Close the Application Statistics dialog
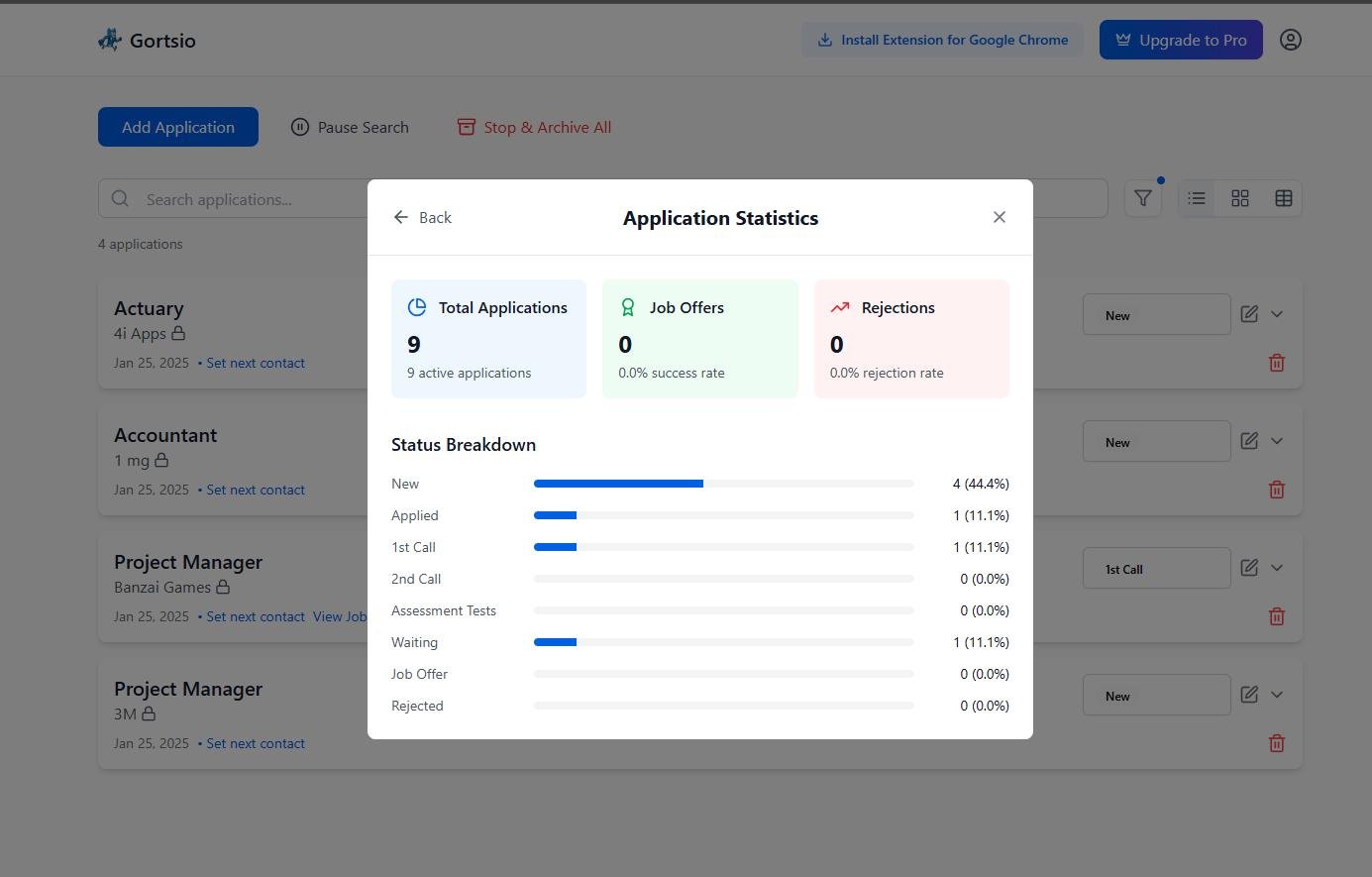Screen dimensions: 1372x877 pos(999,217)
